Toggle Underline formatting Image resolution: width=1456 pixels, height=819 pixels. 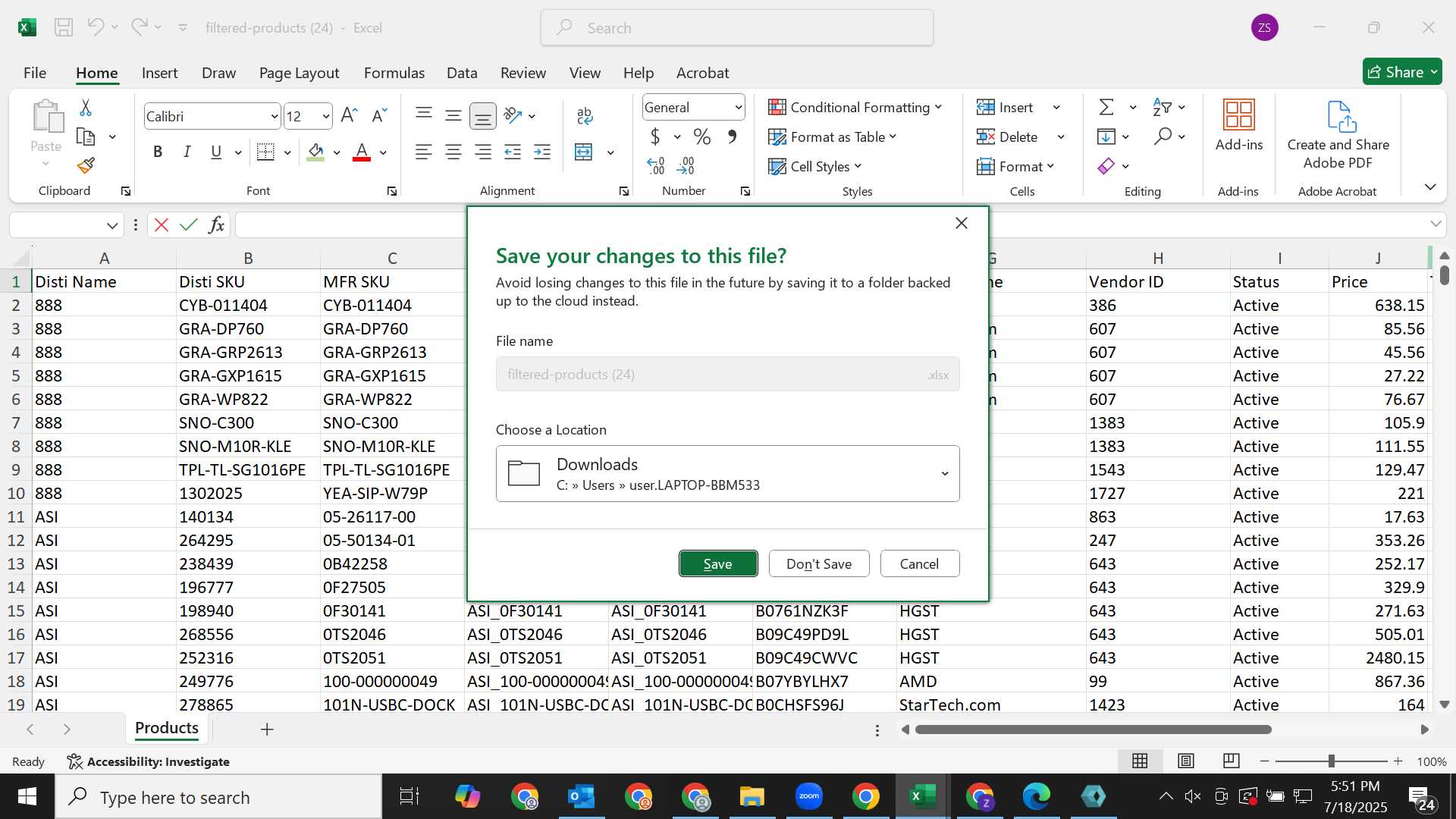pyautogui.click(x=216, y=152)
